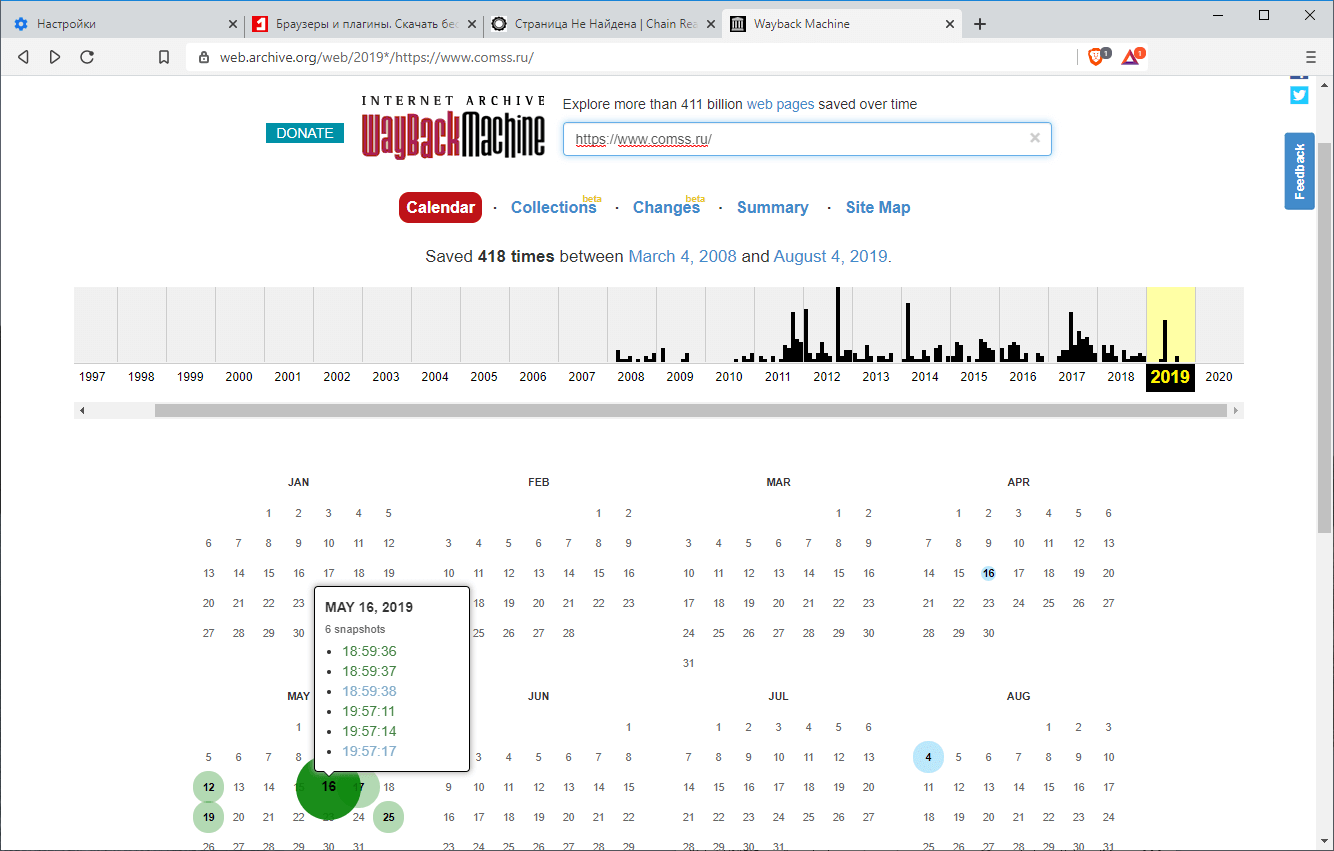Click the bookmark icon in the address bar

(164, 57)
